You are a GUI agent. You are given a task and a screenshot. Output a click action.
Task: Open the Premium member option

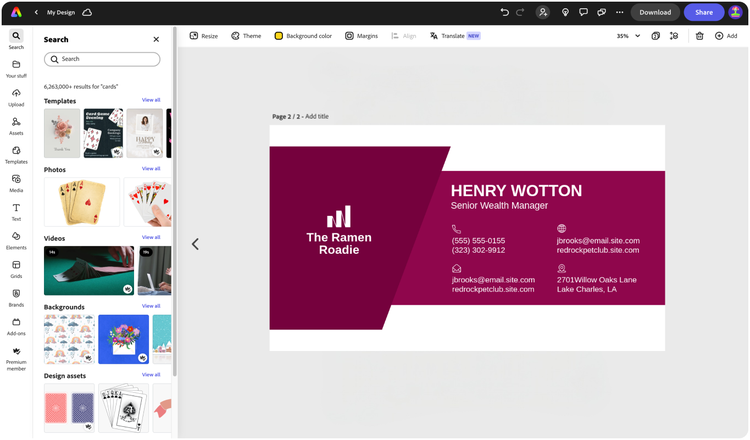[x=16, y=359]
